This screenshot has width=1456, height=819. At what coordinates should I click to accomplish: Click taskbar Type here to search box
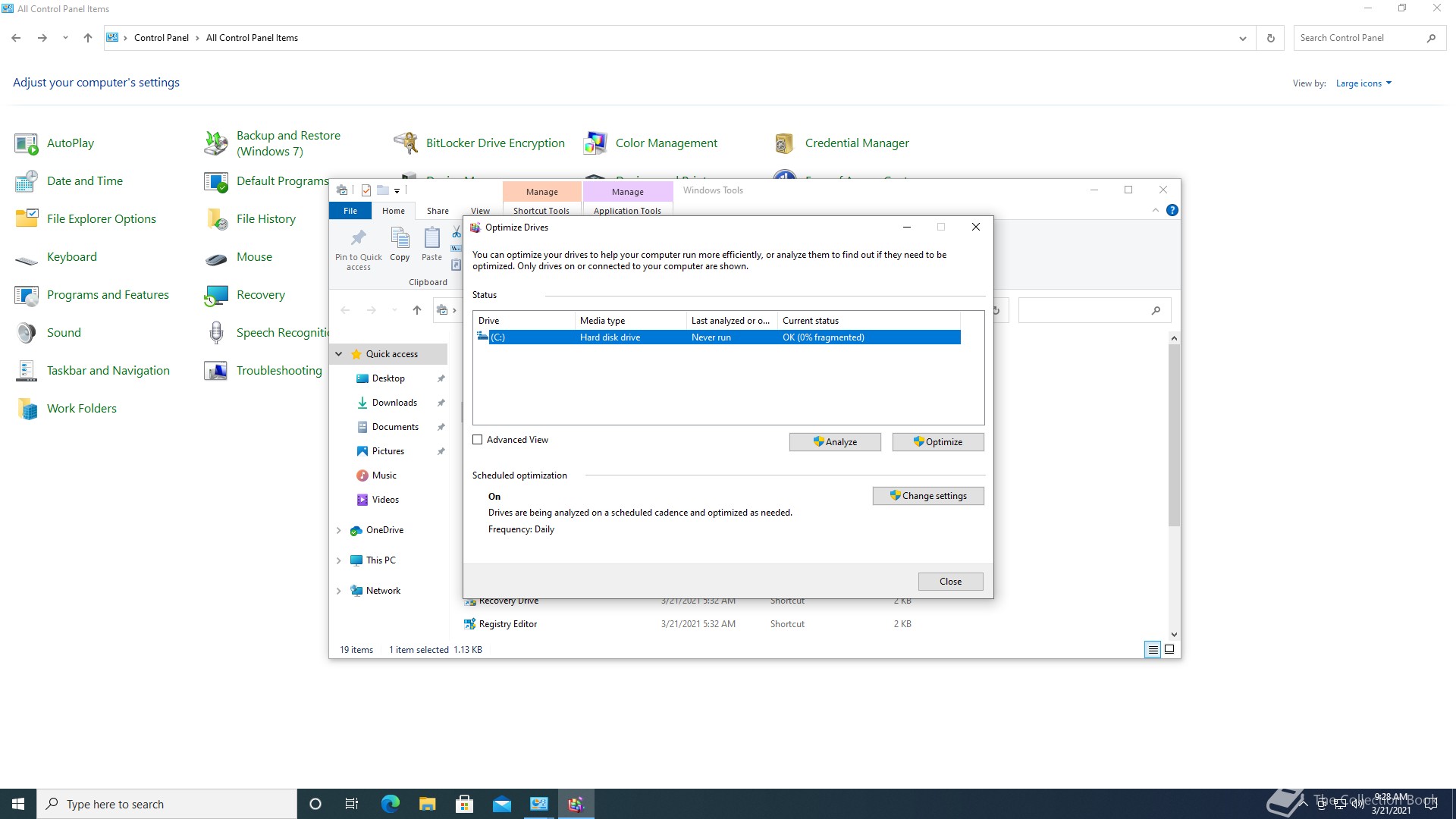167,804
